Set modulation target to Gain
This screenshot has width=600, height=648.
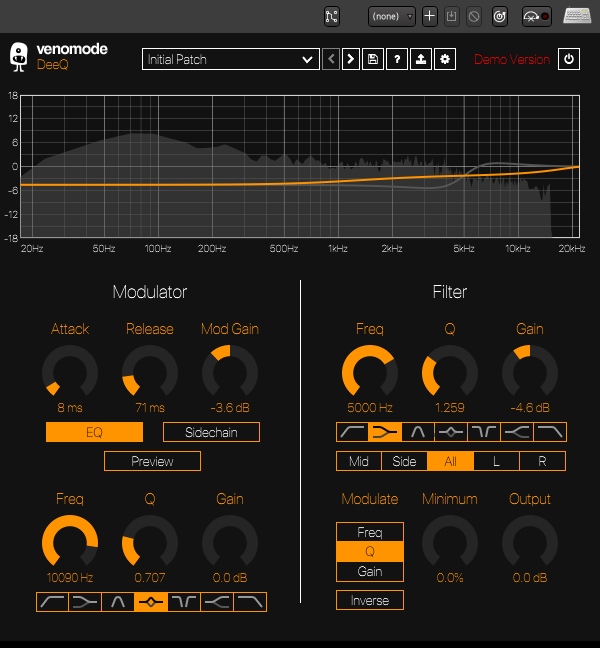coord(370,571)
